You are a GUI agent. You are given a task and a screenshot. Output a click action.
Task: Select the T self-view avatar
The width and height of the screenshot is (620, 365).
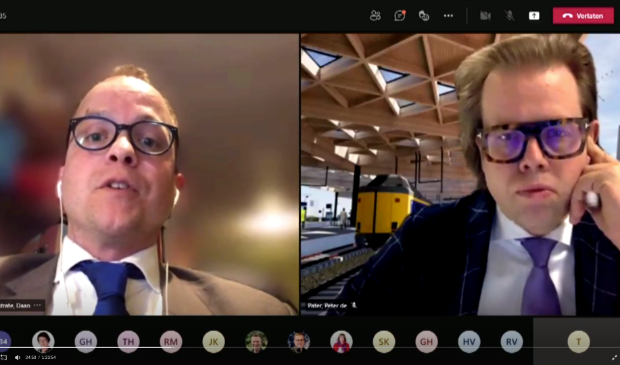[x=578, y=342]
